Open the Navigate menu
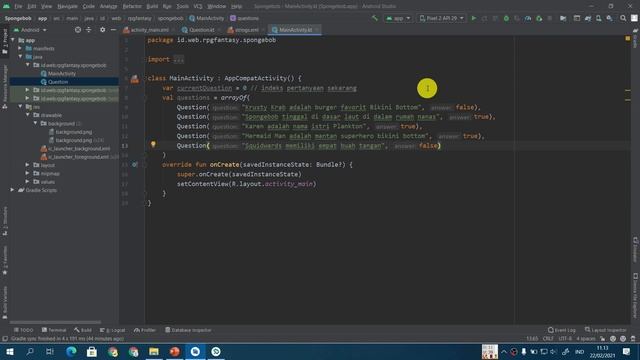The image size is (640, 360). click(67, 6)
